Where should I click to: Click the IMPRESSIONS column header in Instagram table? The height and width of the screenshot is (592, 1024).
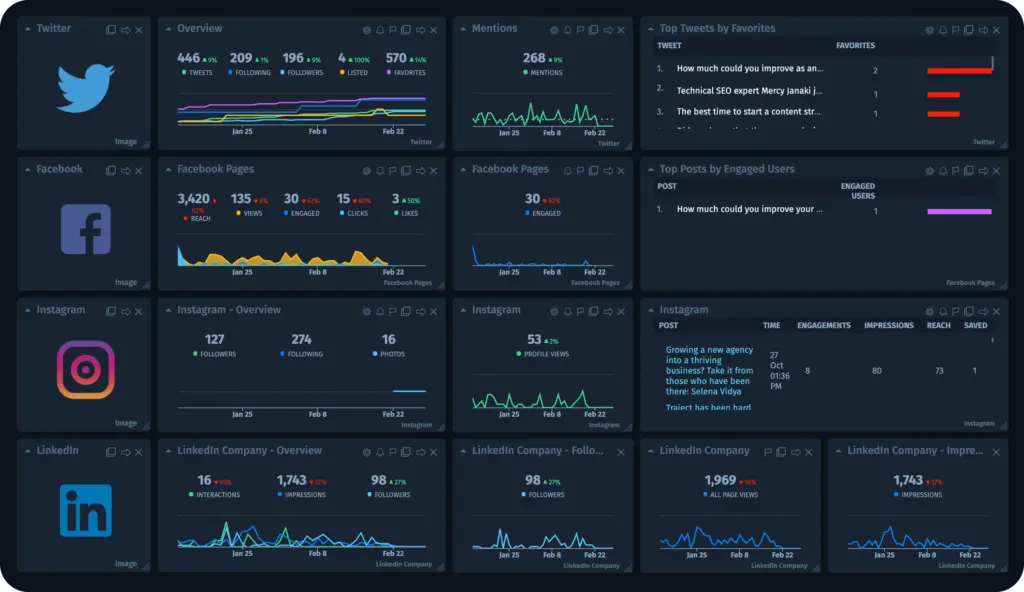(x=888, y=326)
